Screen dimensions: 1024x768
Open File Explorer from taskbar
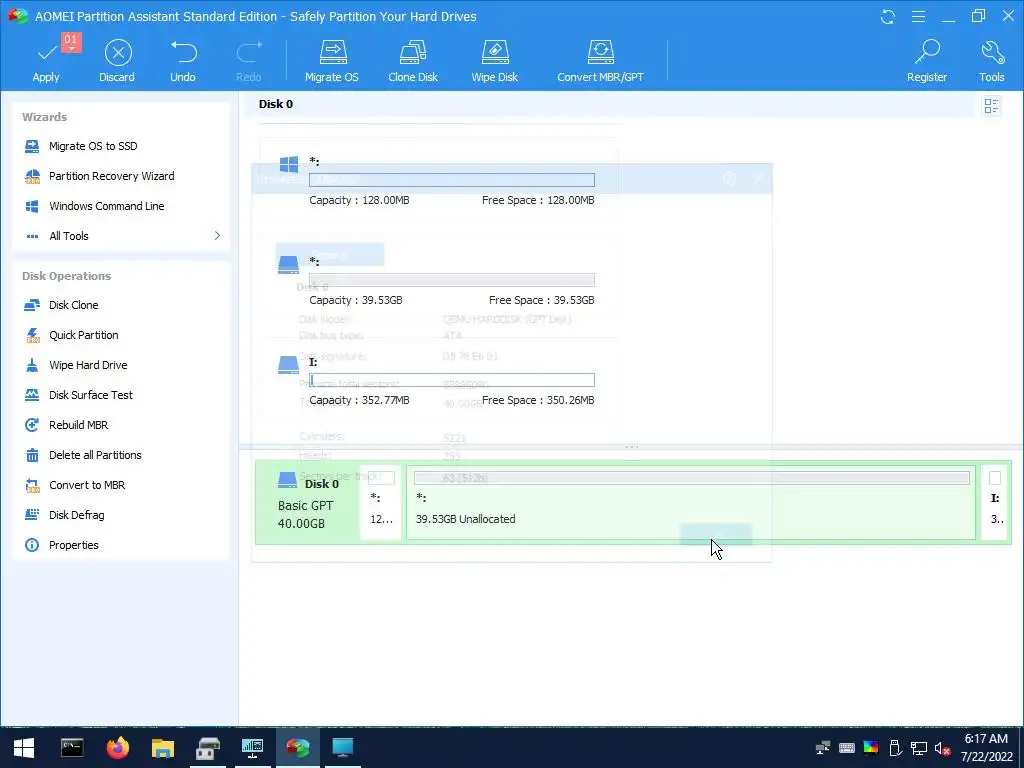[x=163, y=748]
